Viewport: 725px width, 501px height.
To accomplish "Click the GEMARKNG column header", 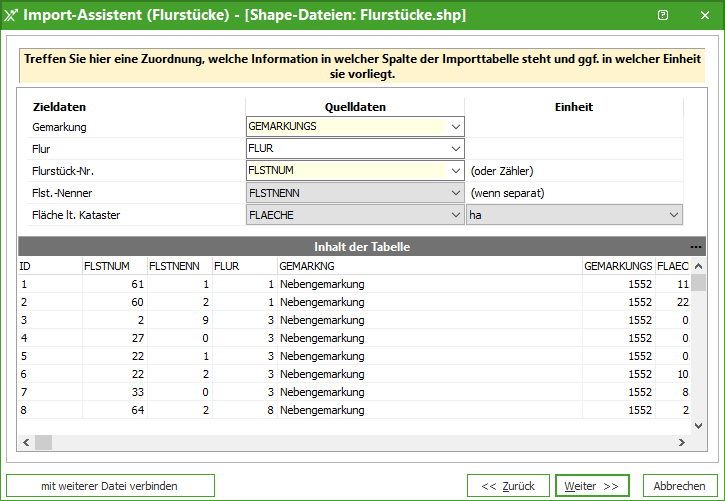I will pyautogui.click(x=428, y=267).
